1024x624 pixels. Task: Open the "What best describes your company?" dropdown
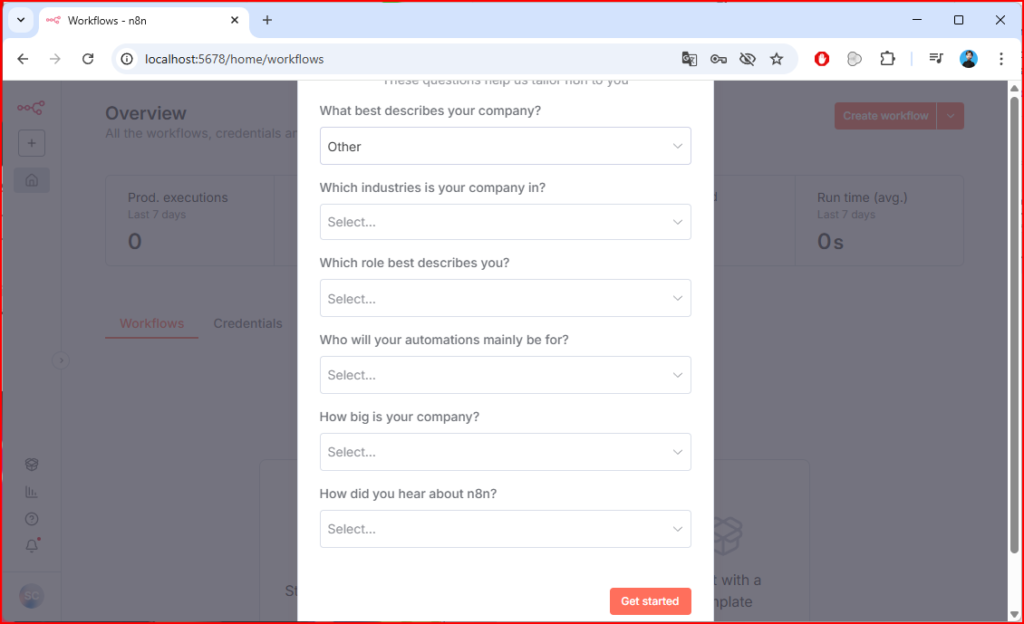505,146
